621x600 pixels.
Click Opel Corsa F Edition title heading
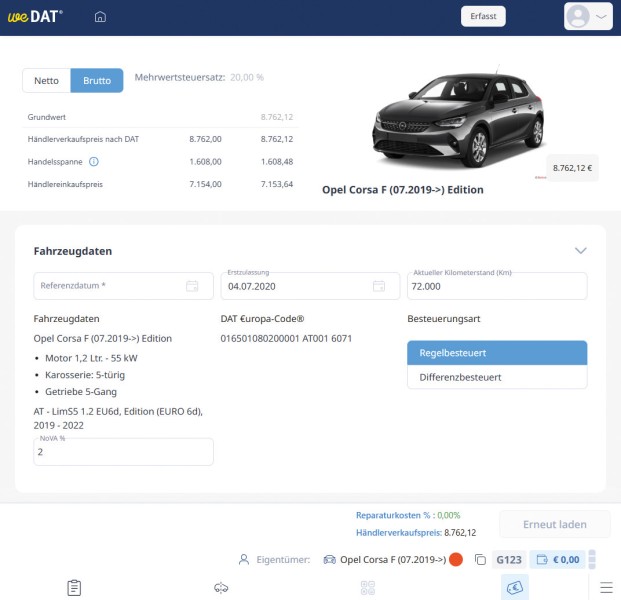[403, 190]
